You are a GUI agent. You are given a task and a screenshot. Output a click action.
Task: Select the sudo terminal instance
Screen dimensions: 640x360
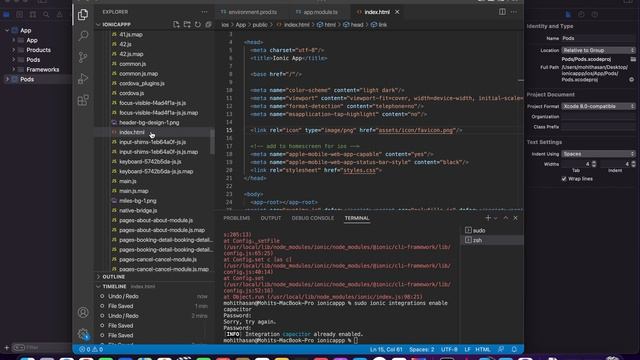(492, 230)
